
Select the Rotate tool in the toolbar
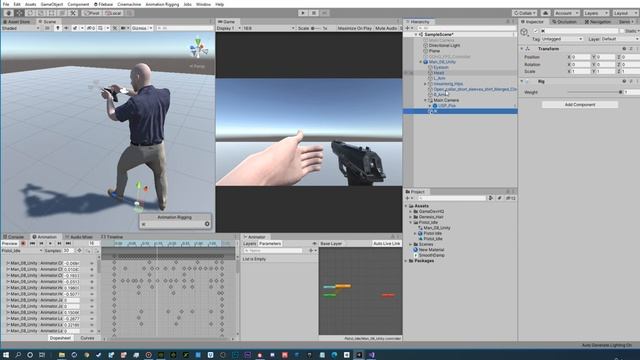click(30, 13)
